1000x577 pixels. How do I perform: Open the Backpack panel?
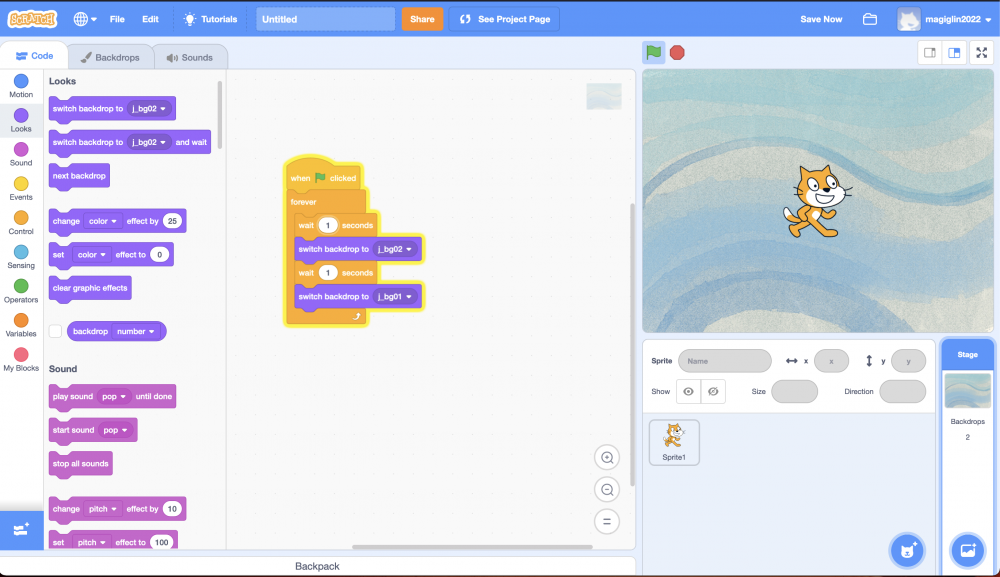pos(317,566)
